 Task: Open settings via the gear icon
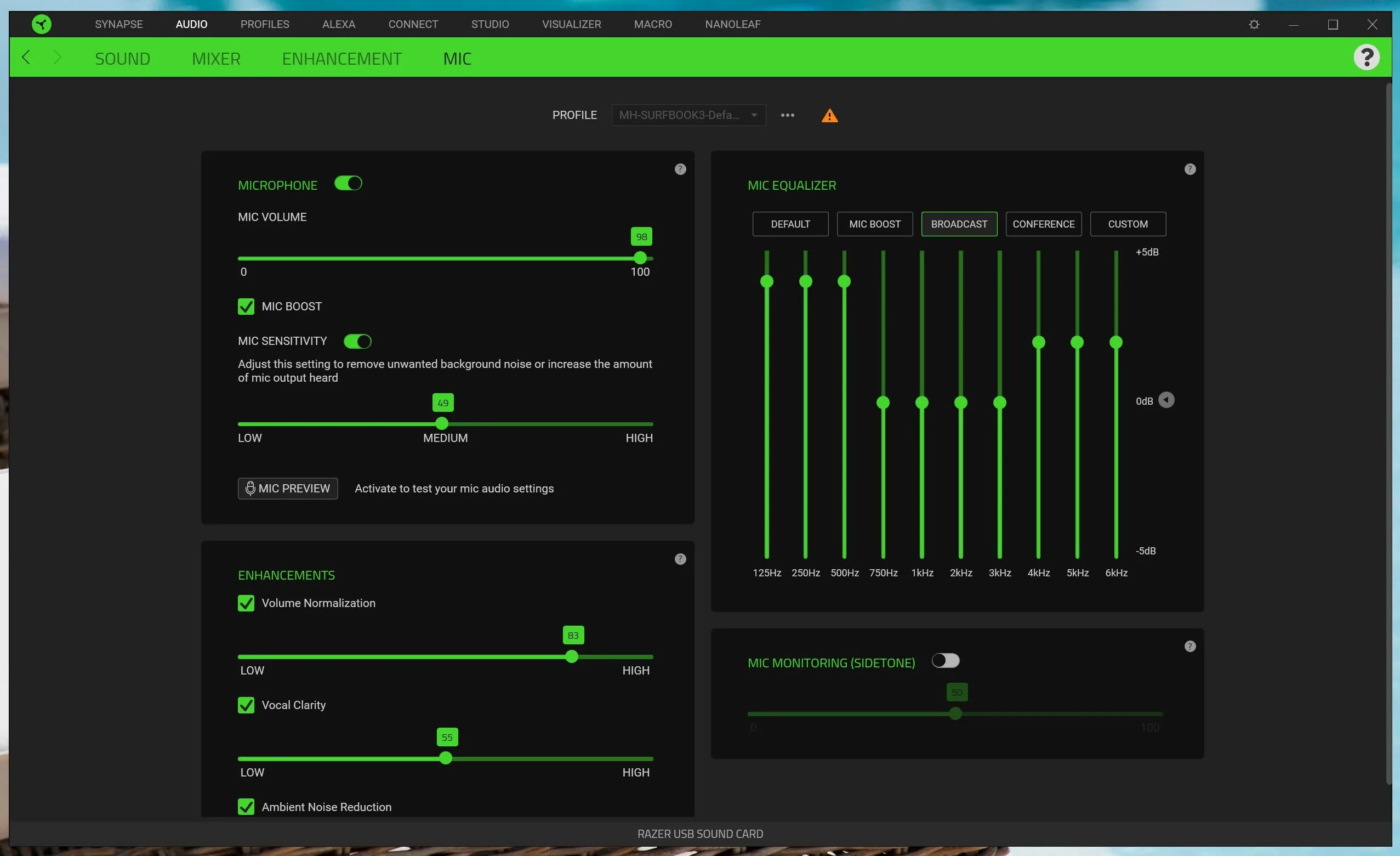pyautogui.click(x=1254, y=25)
